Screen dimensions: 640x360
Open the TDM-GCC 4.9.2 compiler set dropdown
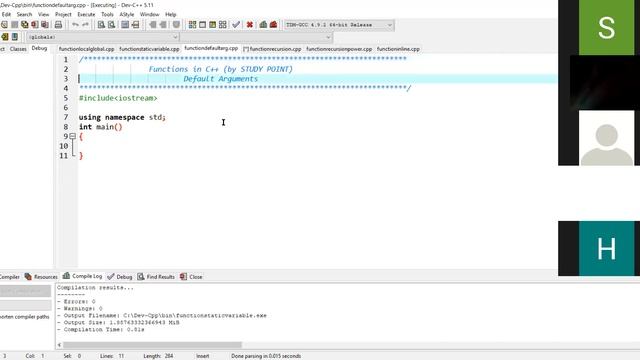(x=339, y=25)
